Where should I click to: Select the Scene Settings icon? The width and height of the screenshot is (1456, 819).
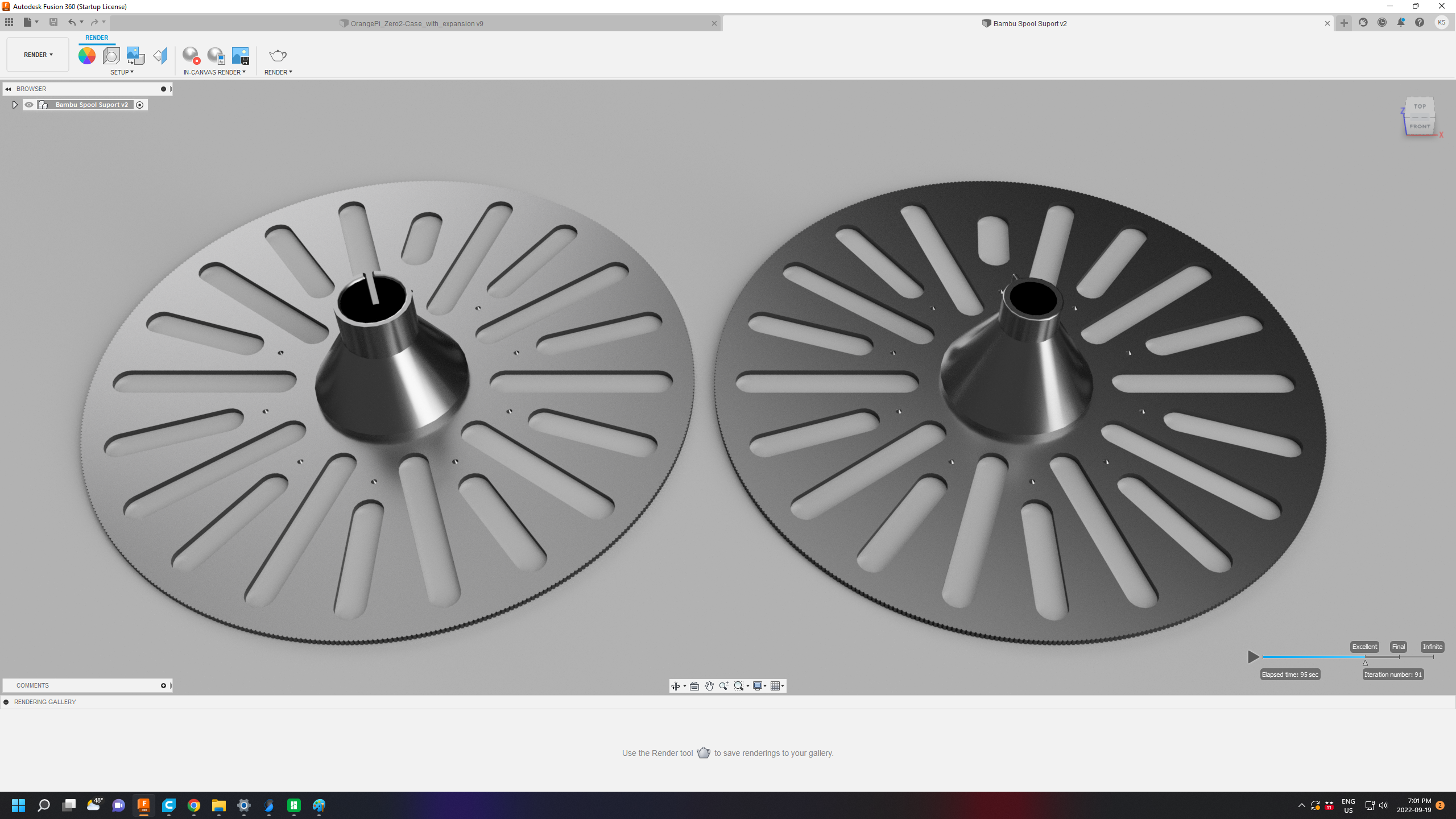point(111,55)
